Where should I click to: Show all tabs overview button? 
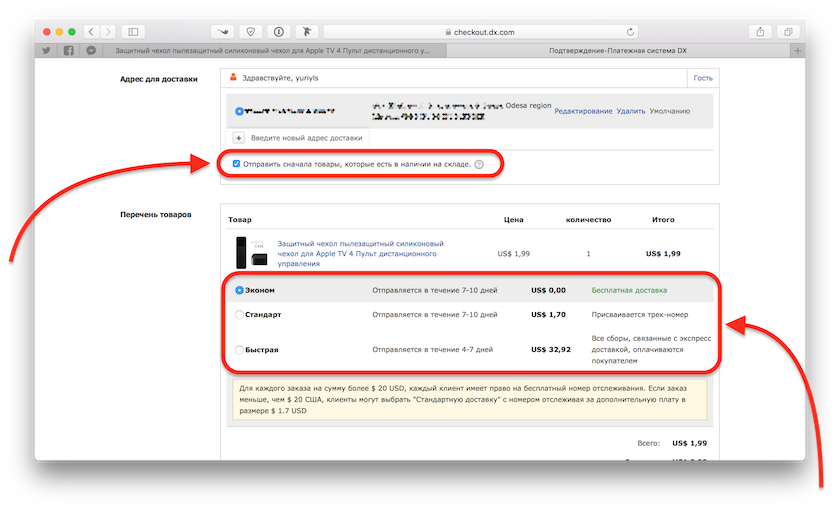(x=788, y=32)
